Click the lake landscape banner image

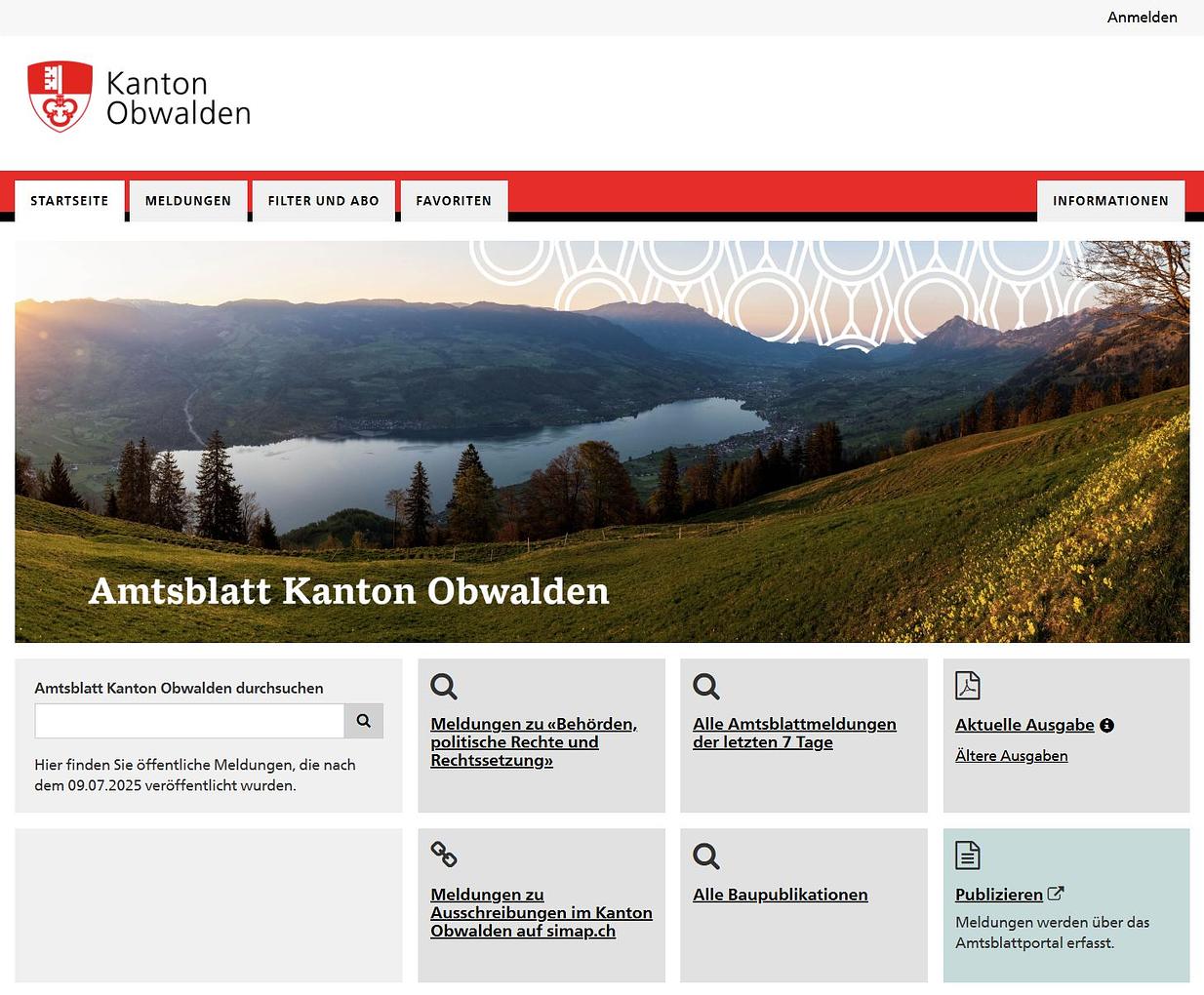point(602,441)
